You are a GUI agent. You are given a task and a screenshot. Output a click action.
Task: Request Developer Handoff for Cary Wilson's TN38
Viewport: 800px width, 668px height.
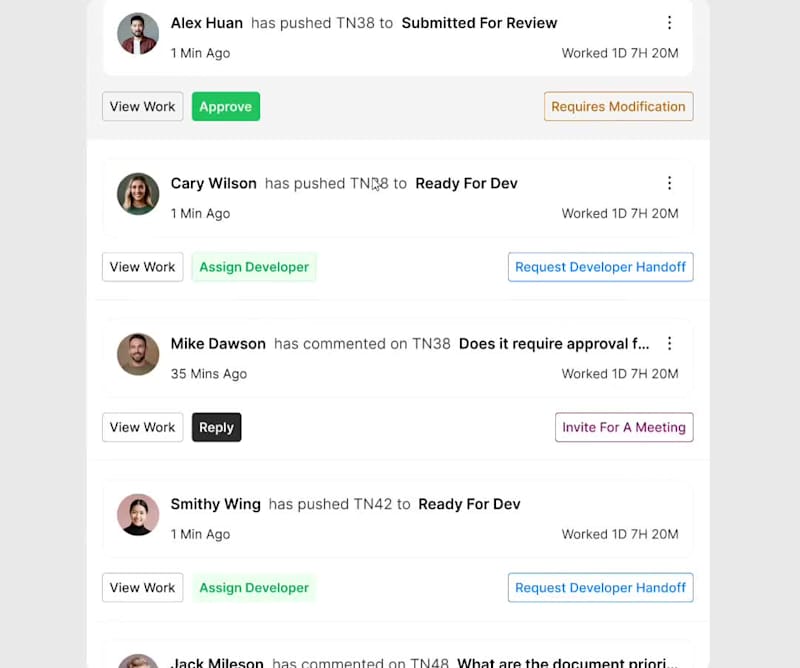coord(601,267)
